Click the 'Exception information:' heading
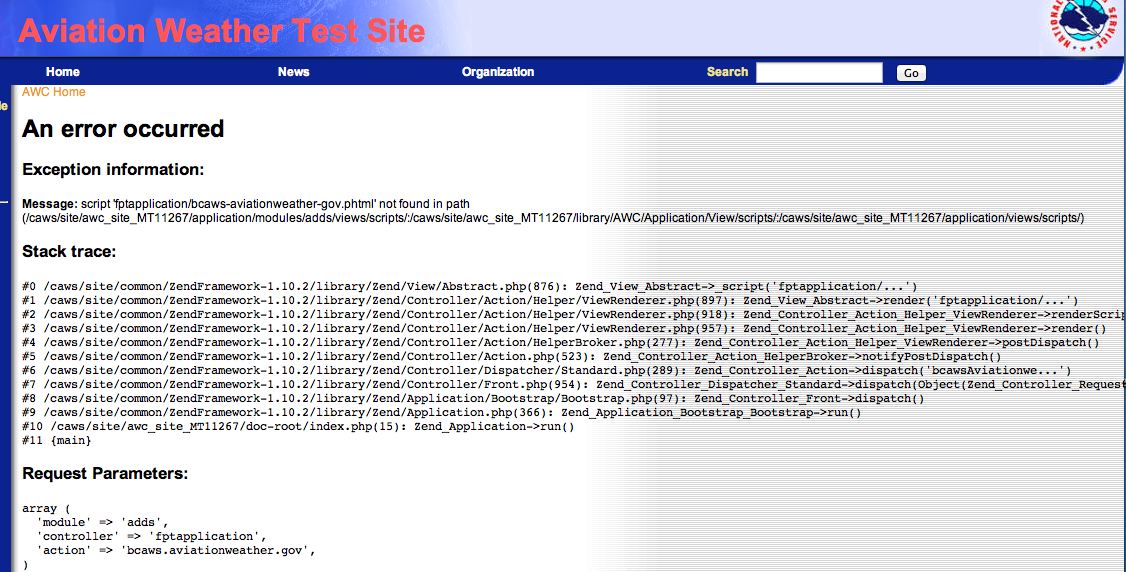Image resolution: width=1126 pixels, height=572 pixels. 113,169
